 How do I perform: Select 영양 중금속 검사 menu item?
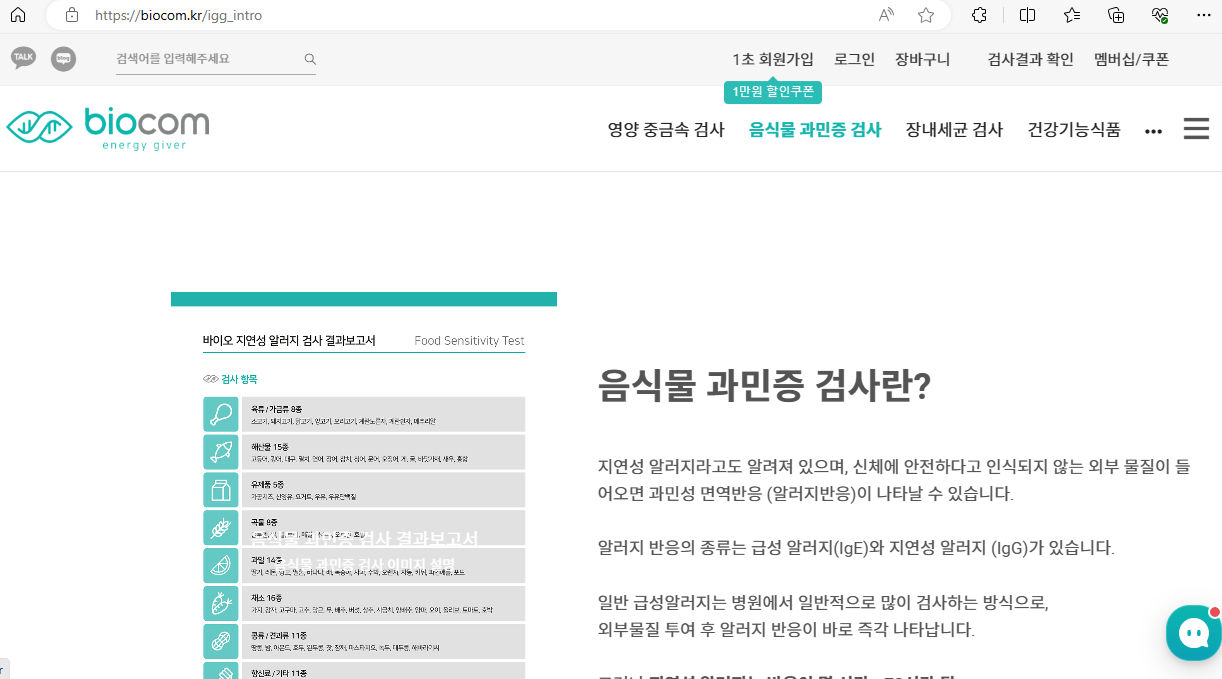click(x=666, y=129)
